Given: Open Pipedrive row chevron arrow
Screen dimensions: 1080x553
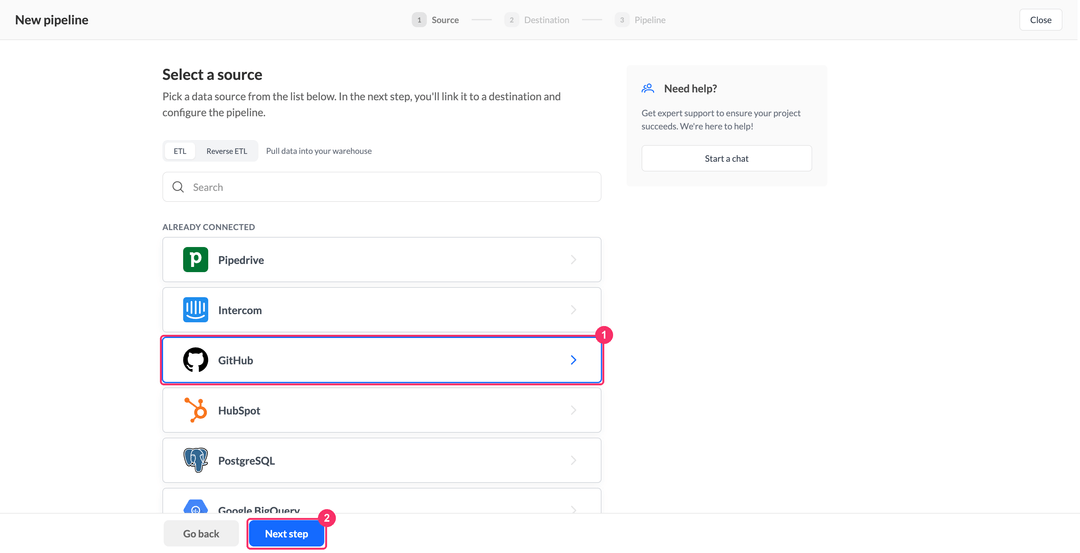Looking at the screenshot, I should pos(573,260).
